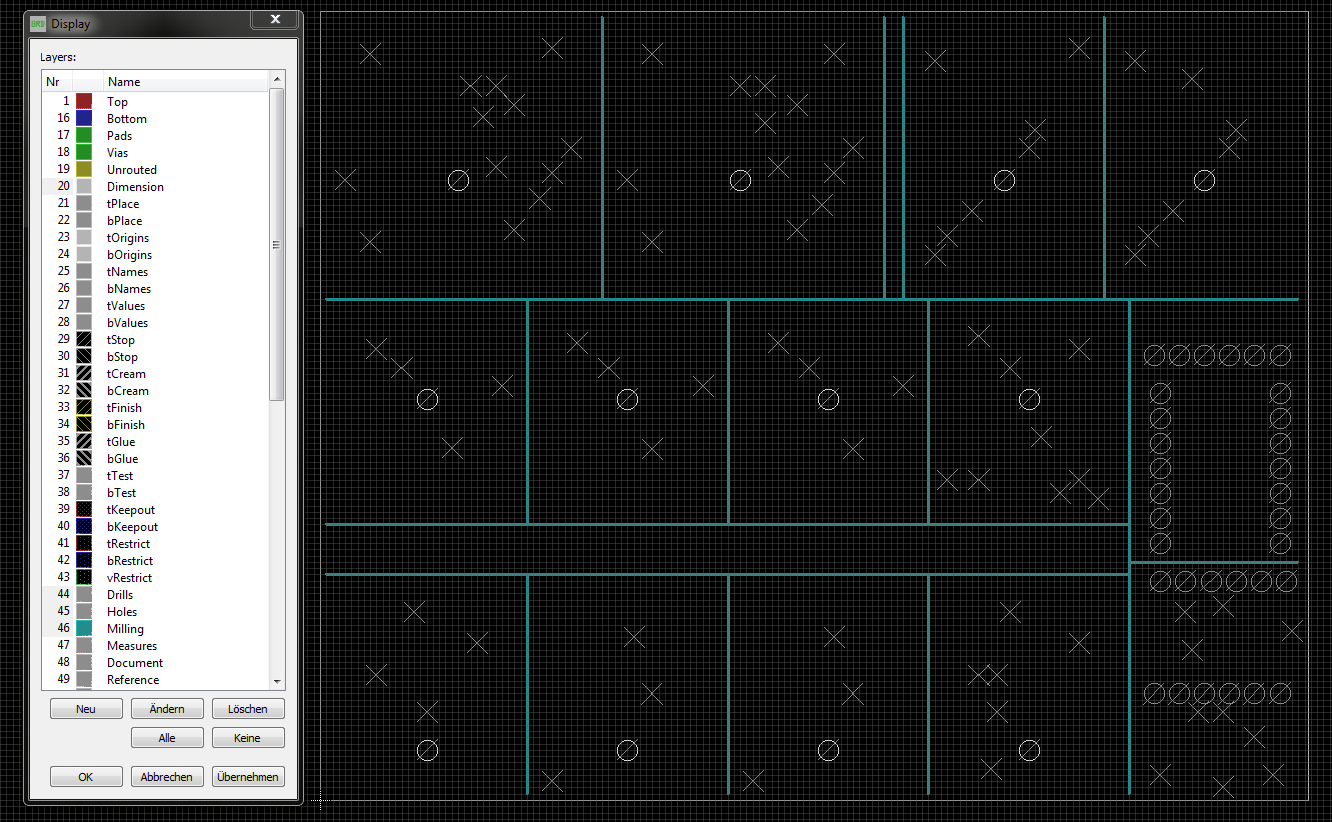Click the vRestrict green dotted swatch
This screenshot has height=822, width=1332.
point(84,578)
